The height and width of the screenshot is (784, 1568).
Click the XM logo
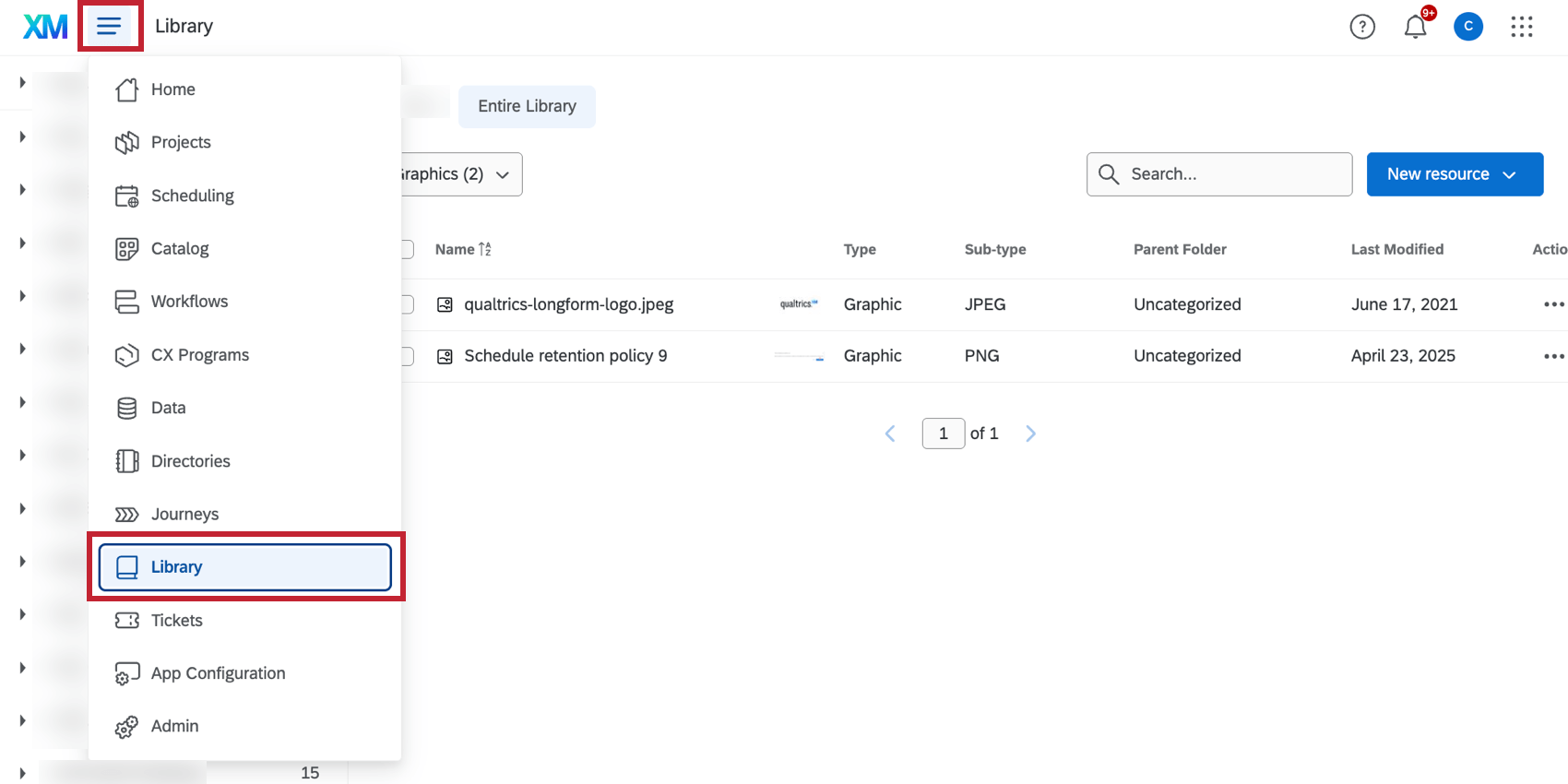45,27
